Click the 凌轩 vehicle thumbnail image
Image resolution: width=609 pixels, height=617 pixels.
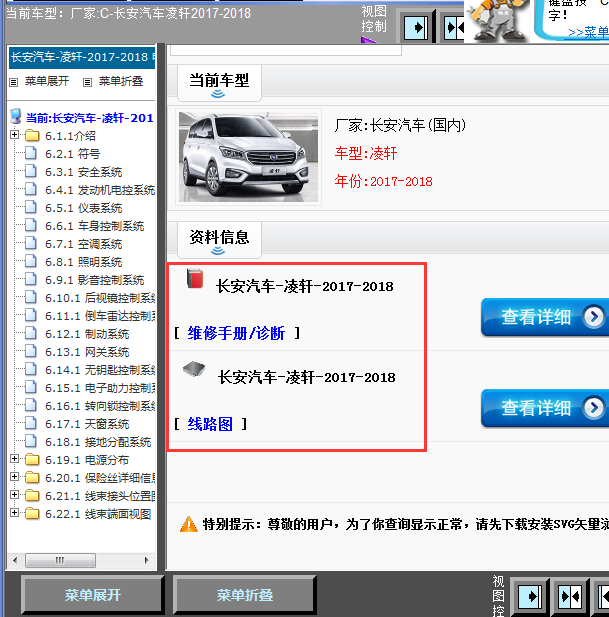248,157
